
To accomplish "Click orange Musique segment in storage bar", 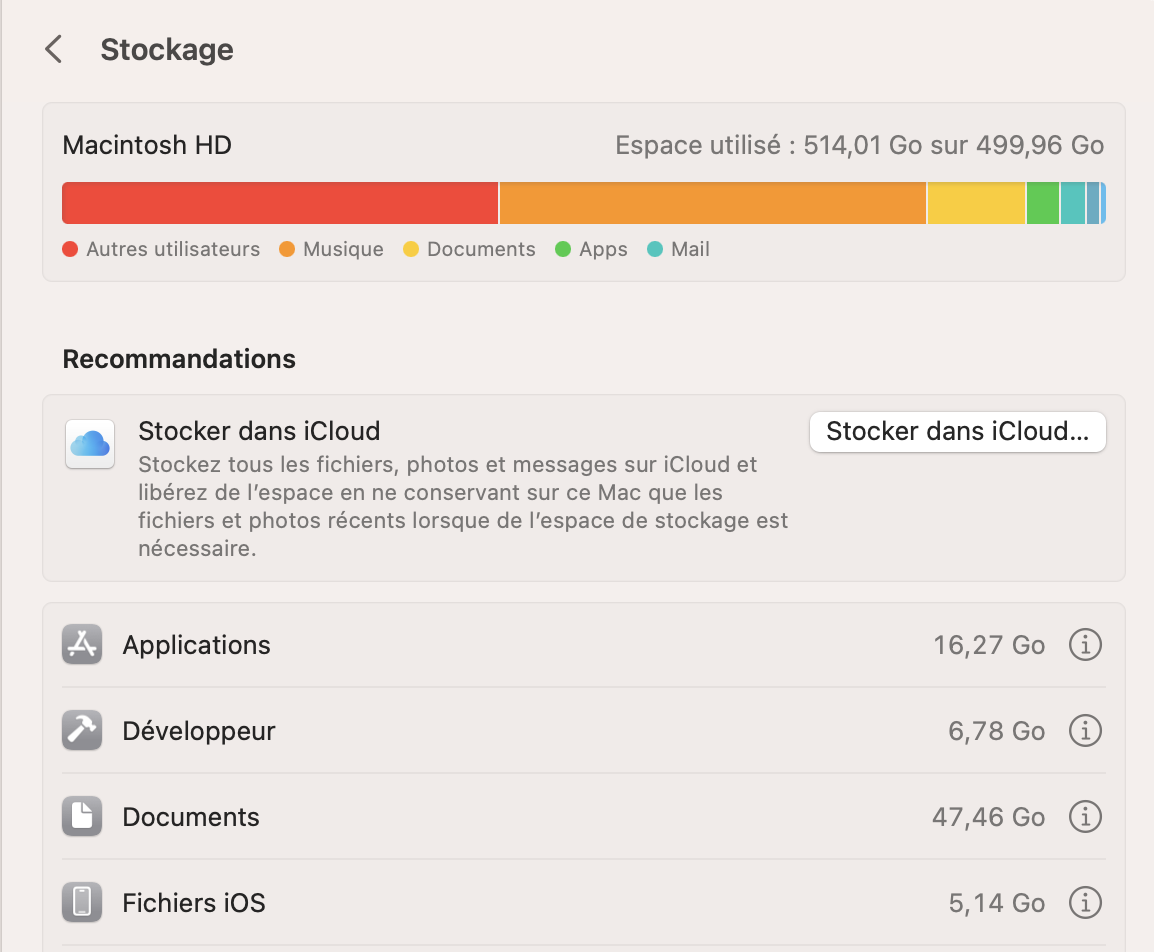I will (x=712, y=203).
